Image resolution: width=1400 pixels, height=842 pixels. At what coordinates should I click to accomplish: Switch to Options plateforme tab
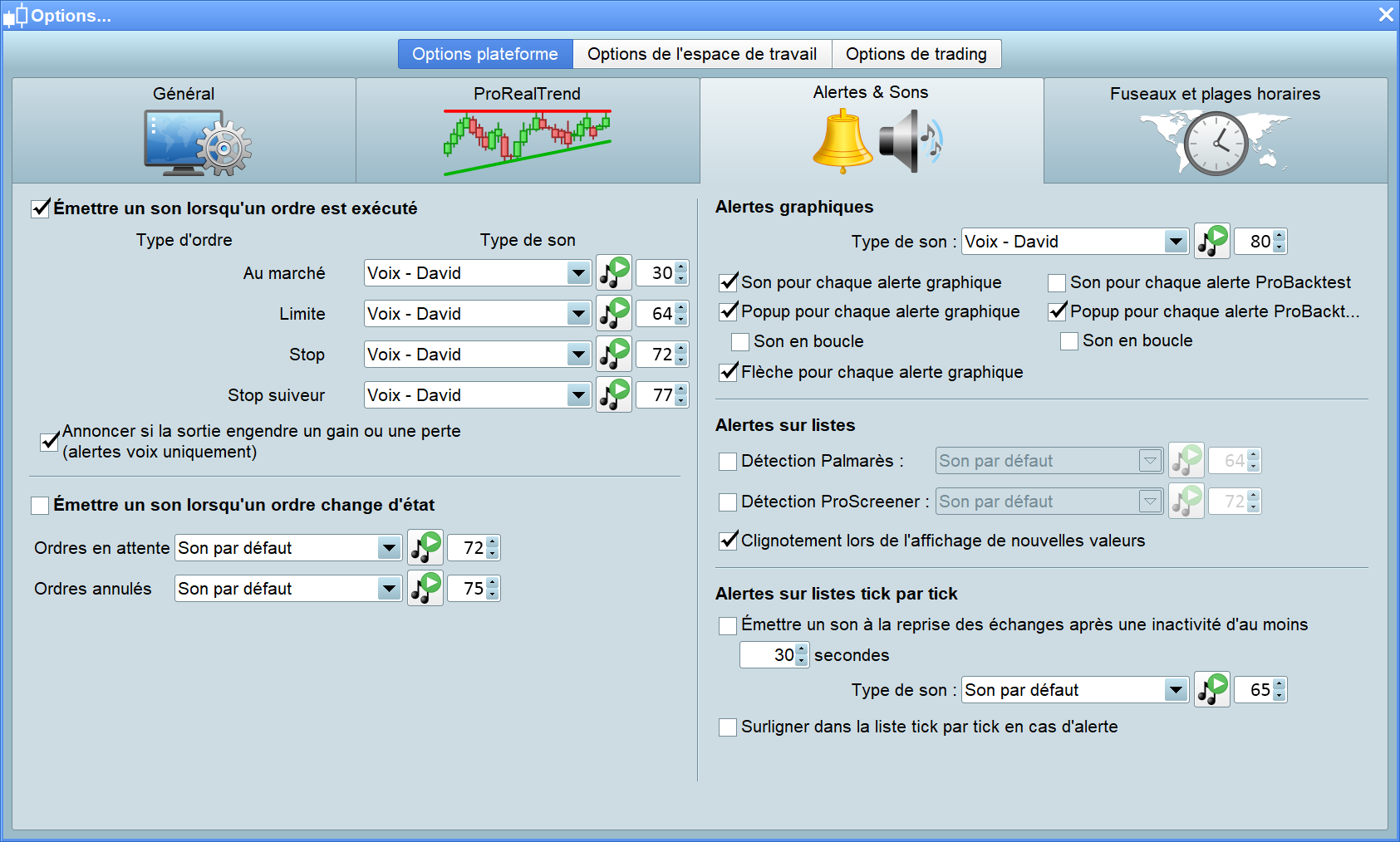485,54
